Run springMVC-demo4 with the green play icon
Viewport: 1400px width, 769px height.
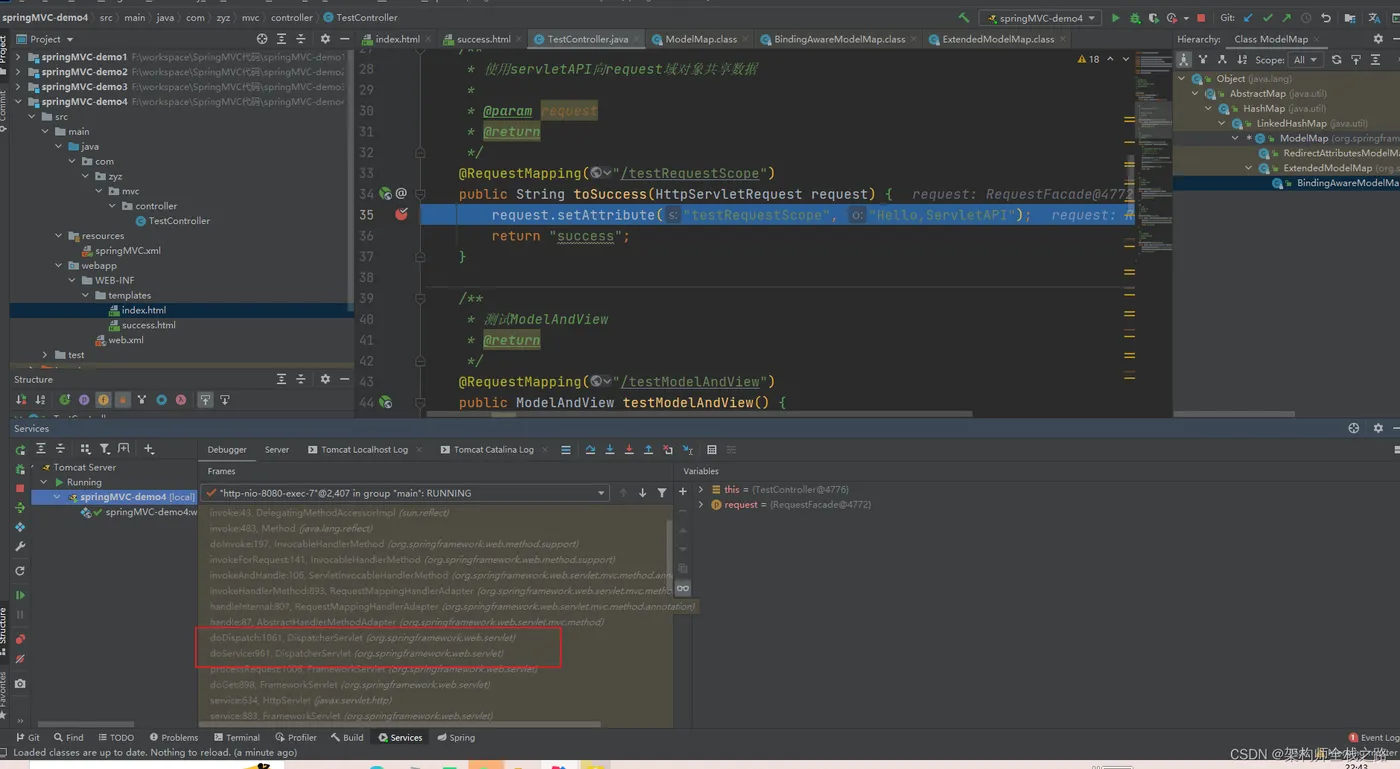pyautogui.click(x=1116, y=18)
